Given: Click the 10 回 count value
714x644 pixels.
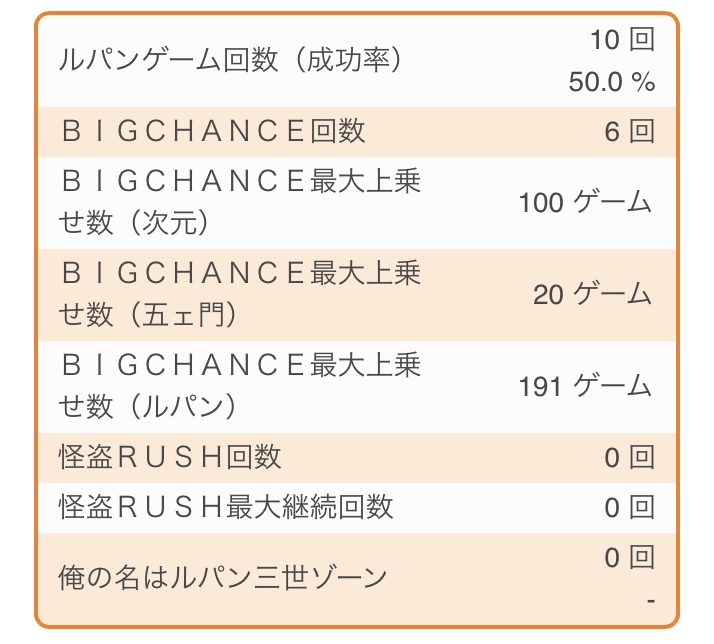Looking at the screenshot, I should click(x=622, y=39).
